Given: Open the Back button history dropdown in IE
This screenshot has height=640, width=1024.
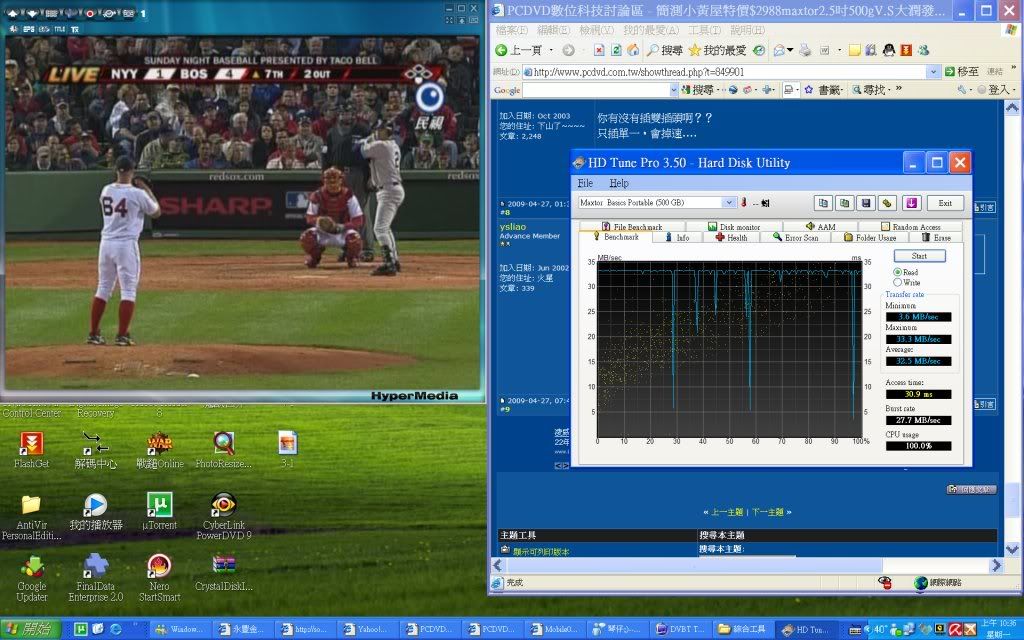Looking at the screenshot, I should tap(551, 50).
